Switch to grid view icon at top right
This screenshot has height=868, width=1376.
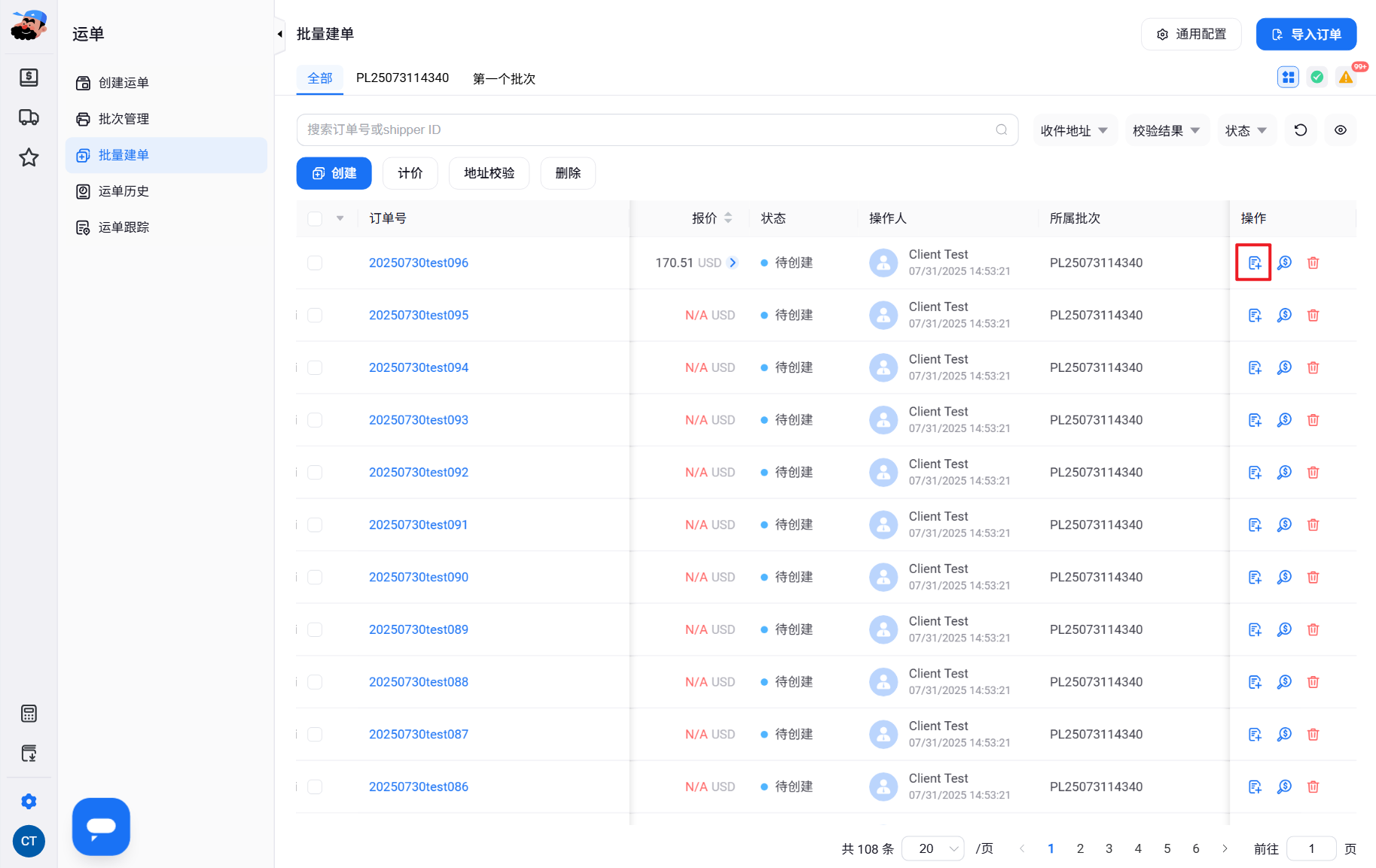(1288, 77)
